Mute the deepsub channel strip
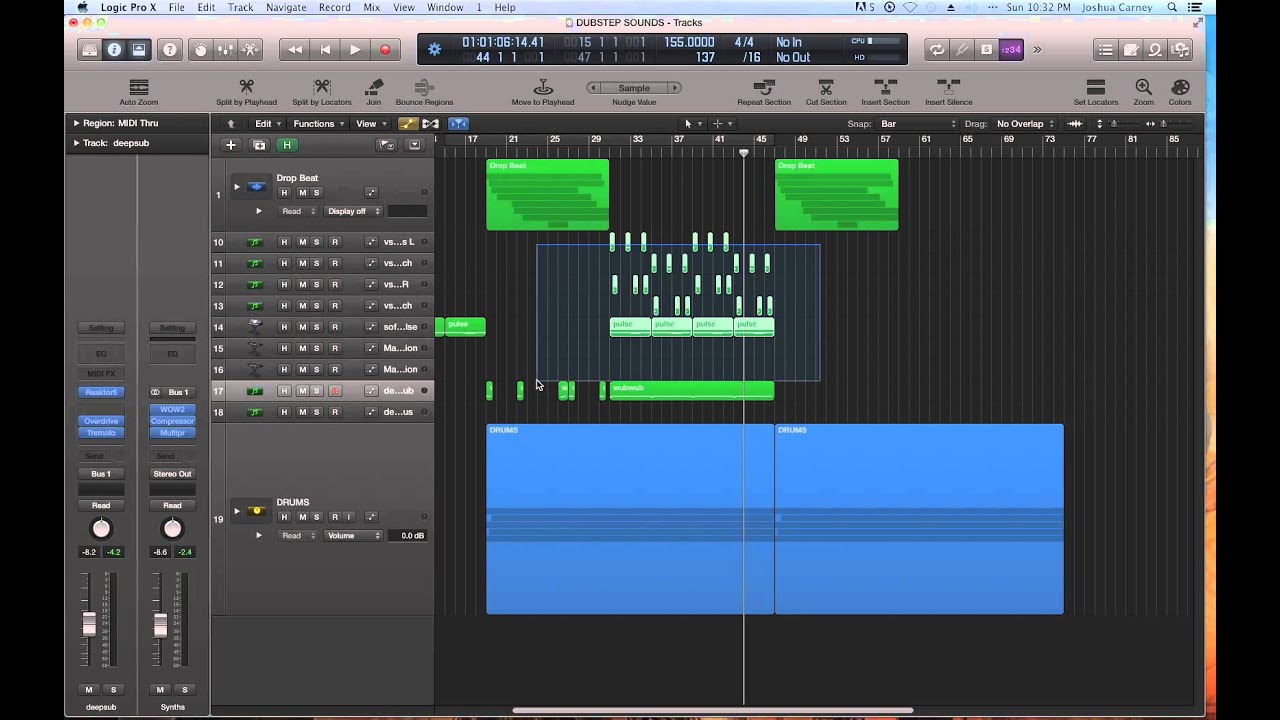This screenshot has height=720, width=1280. (89, 690)
